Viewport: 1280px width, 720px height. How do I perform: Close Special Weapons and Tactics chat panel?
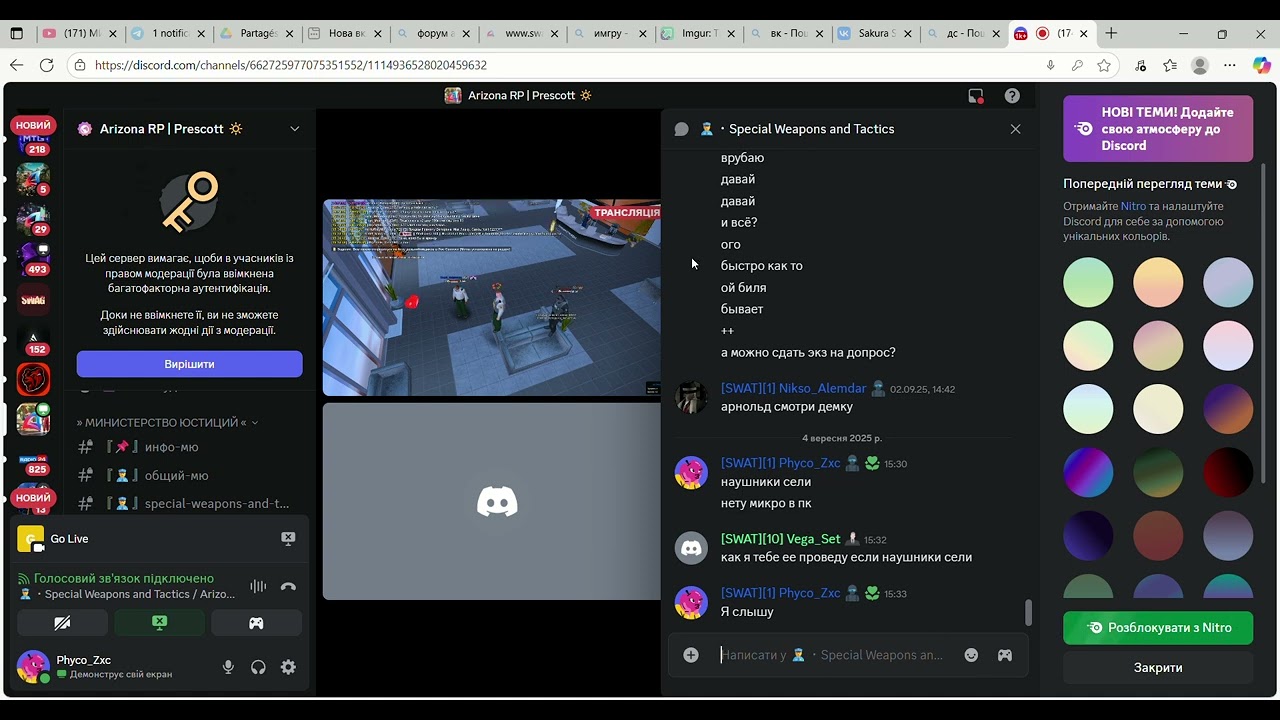pos(1015,129)
